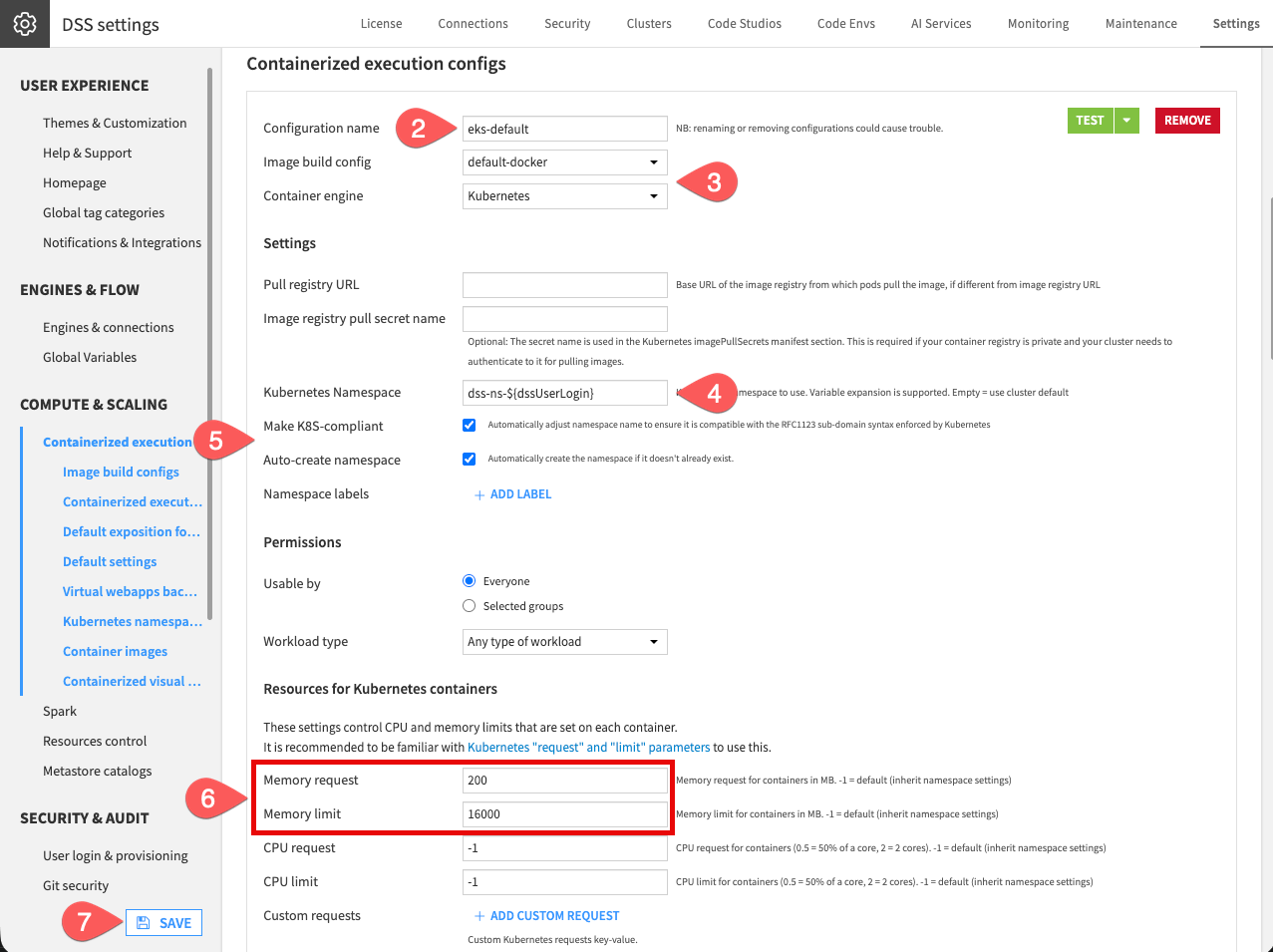Go to Kubernetes namespaces subsection
The width and height of the screenshot is (1273, 952).
pos(133,622)
